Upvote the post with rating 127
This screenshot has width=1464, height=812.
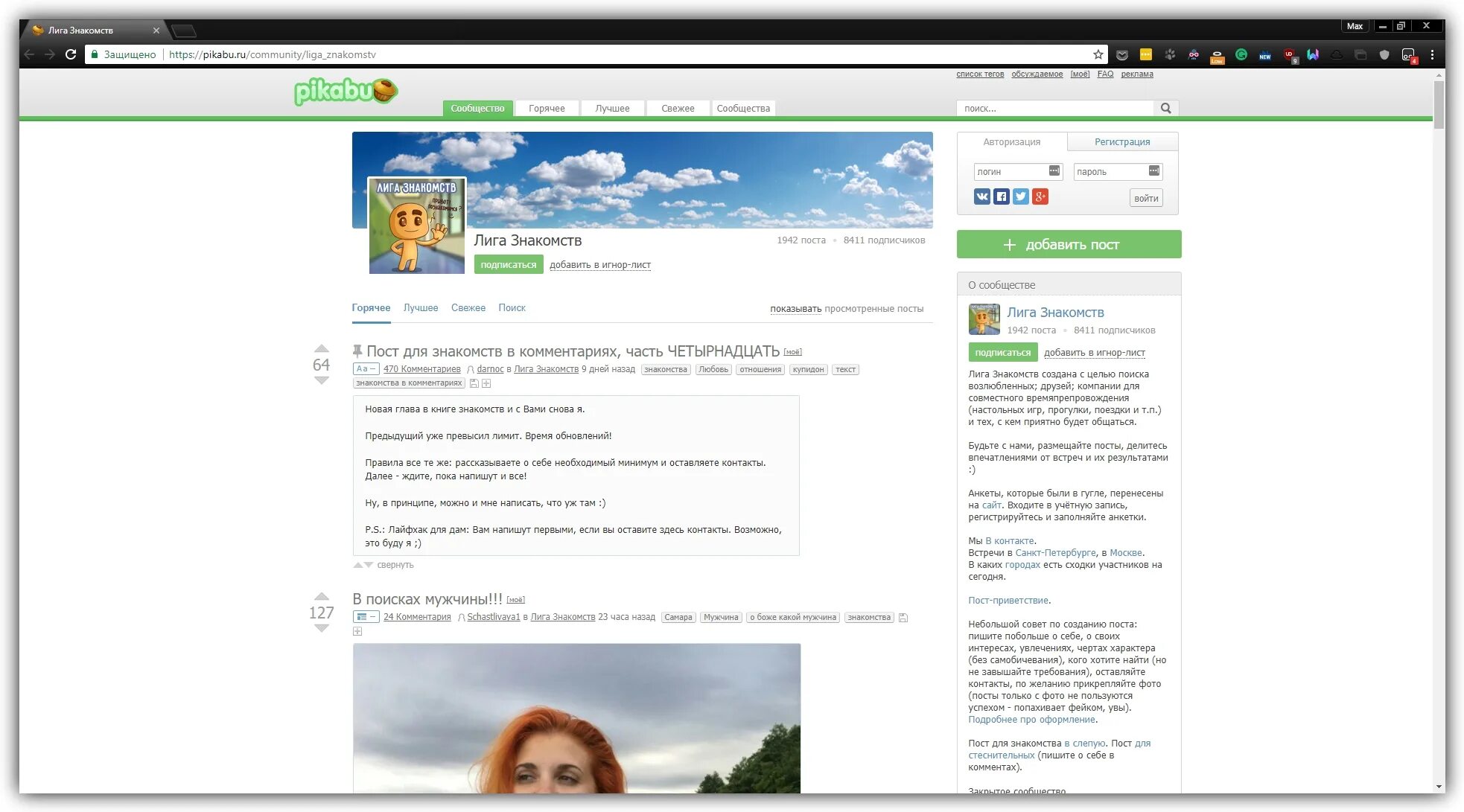click(x=321, y=596)
